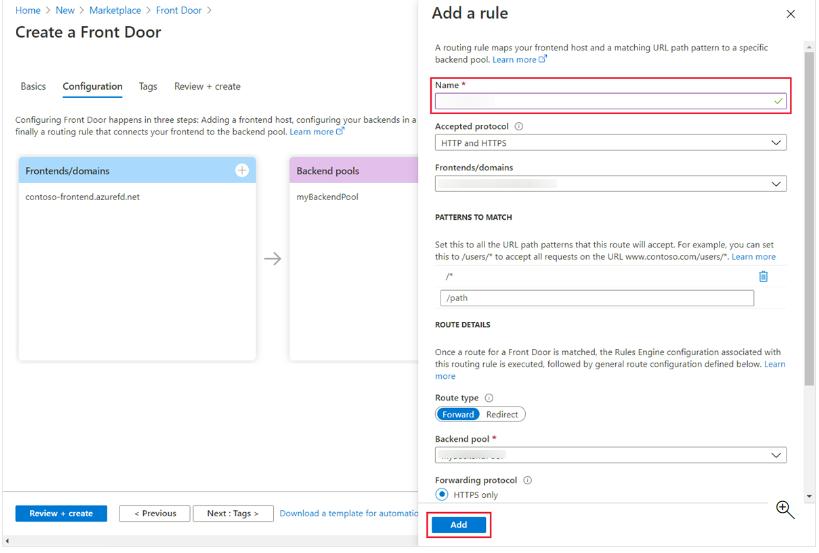Screen dimensions: 819x553
Task: Click the Forwarding protocol info icon
Action: pos(527,480)
